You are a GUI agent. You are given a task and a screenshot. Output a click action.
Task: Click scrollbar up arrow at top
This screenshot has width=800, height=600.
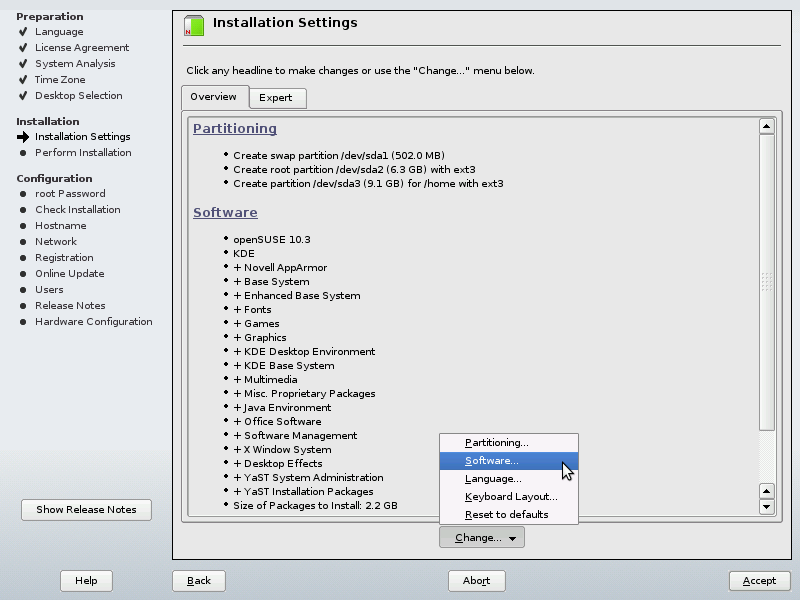click(767, 126)
